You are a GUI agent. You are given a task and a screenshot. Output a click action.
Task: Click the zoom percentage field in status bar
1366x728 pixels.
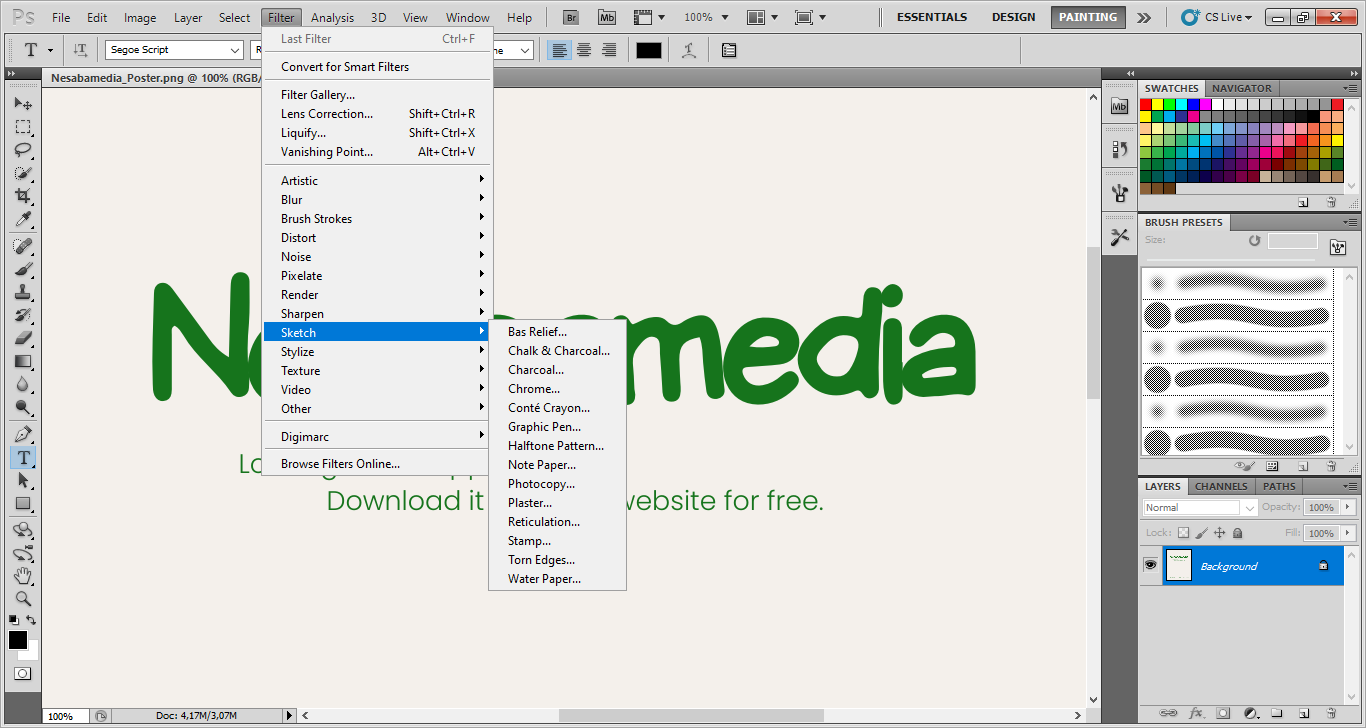tap(61, 716)
